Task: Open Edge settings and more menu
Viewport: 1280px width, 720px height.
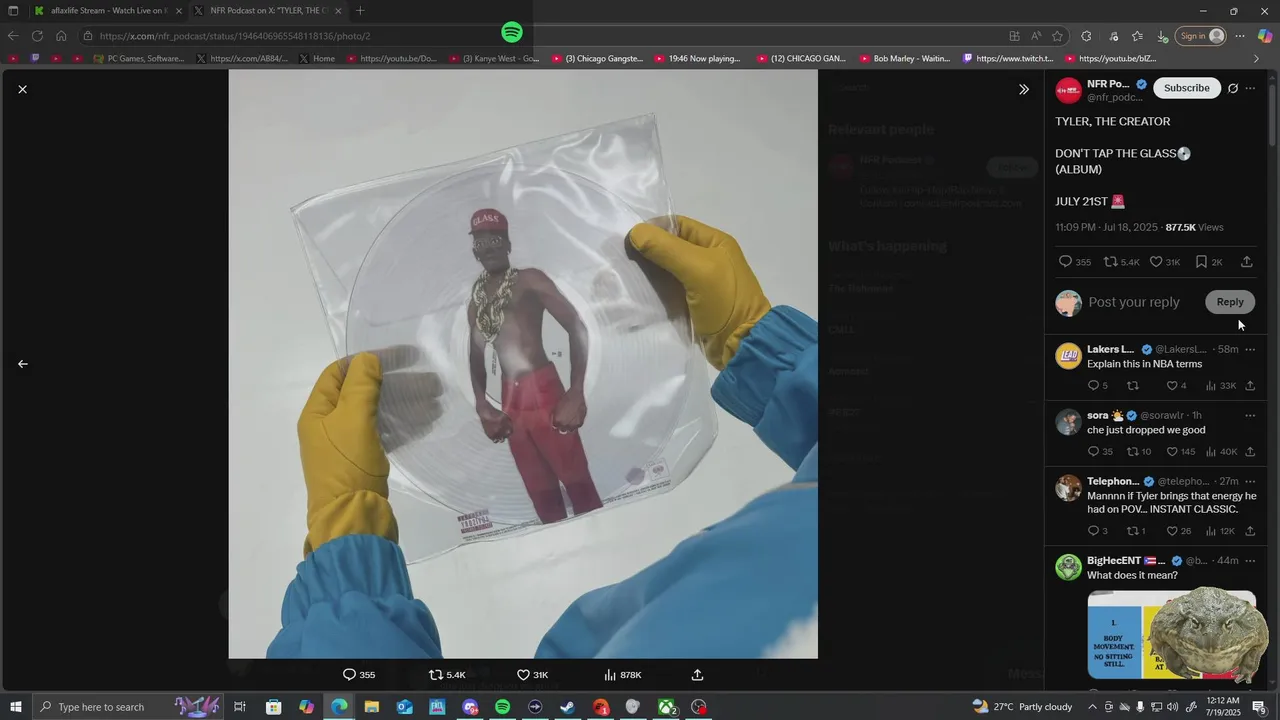Action: (x=1240, y=36)
